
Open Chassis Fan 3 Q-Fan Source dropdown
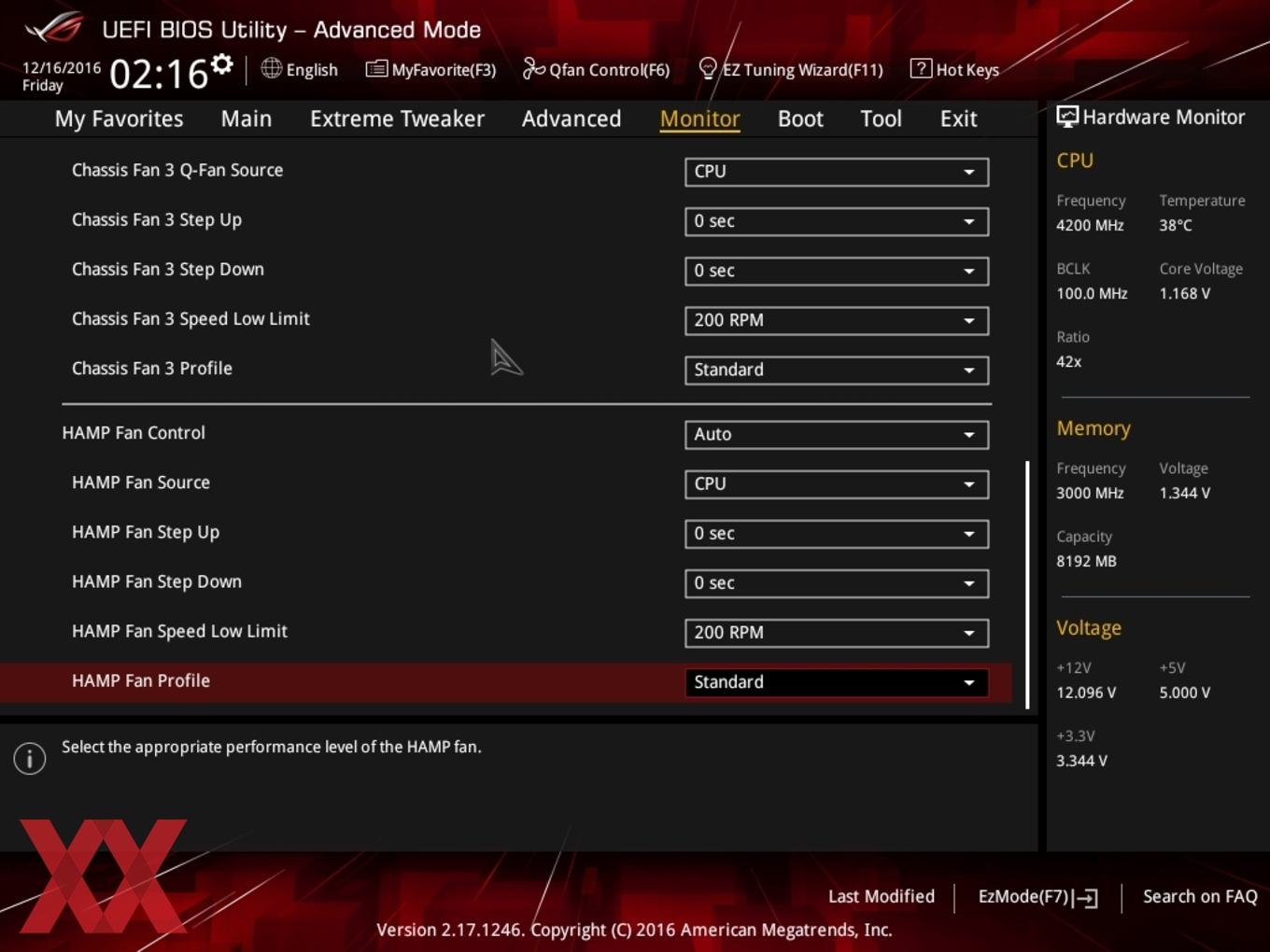[837, 172]
